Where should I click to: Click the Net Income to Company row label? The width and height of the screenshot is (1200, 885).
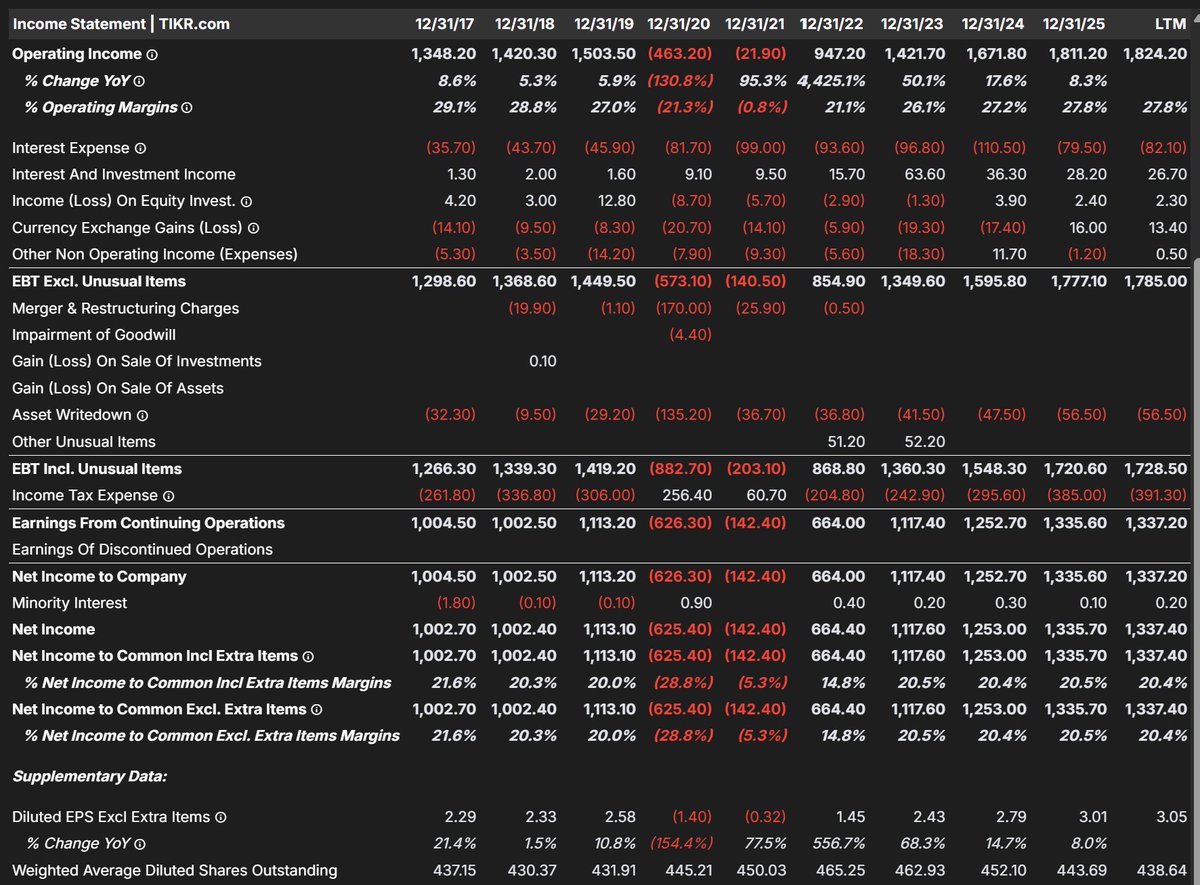(x=99, y=576)
